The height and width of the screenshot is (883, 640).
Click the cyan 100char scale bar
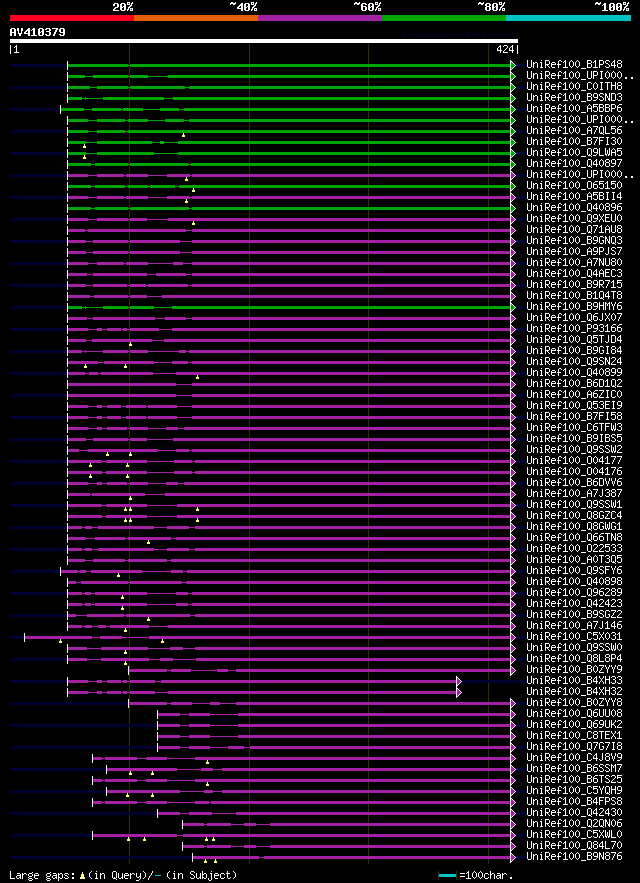pos(447,875)
